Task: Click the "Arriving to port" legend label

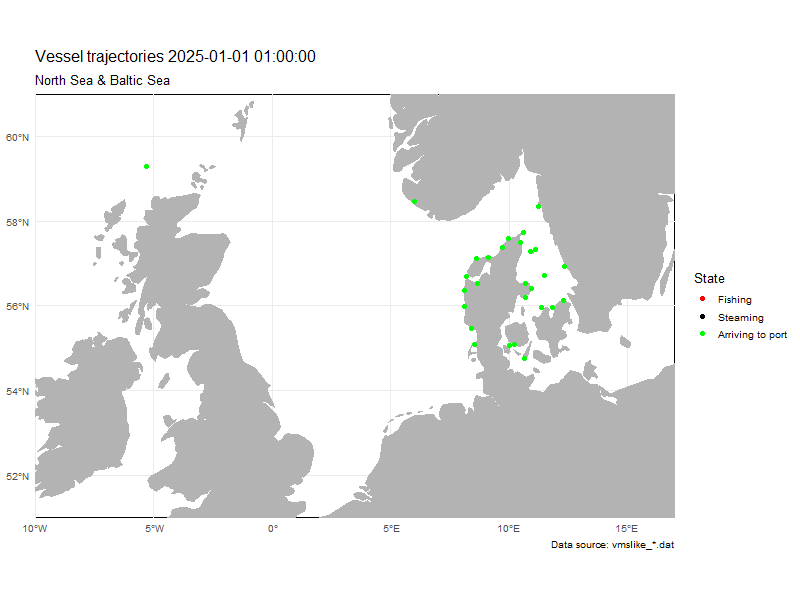Action: (752, 335)
